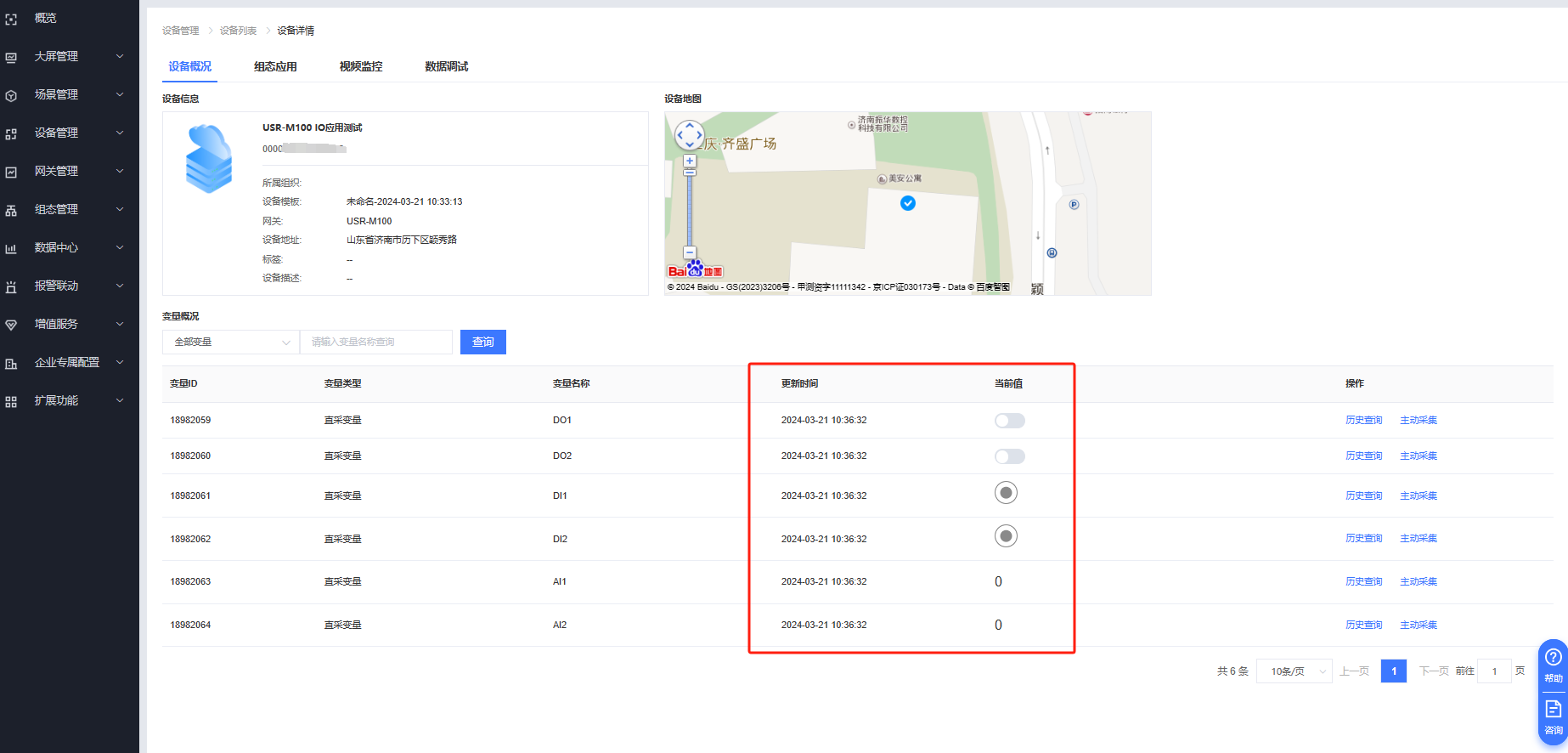Open the 咨询 consultation floating icon
1568x753 pixels.
point(1553,716)
